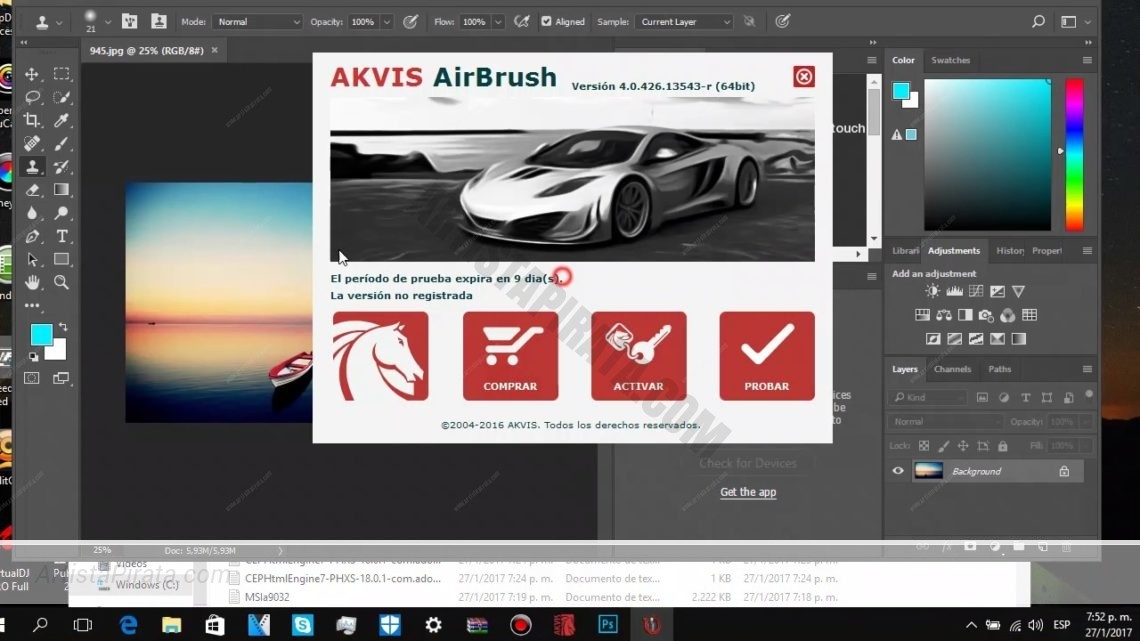Click the Brightness/Contrast adjustment icon

932,291
